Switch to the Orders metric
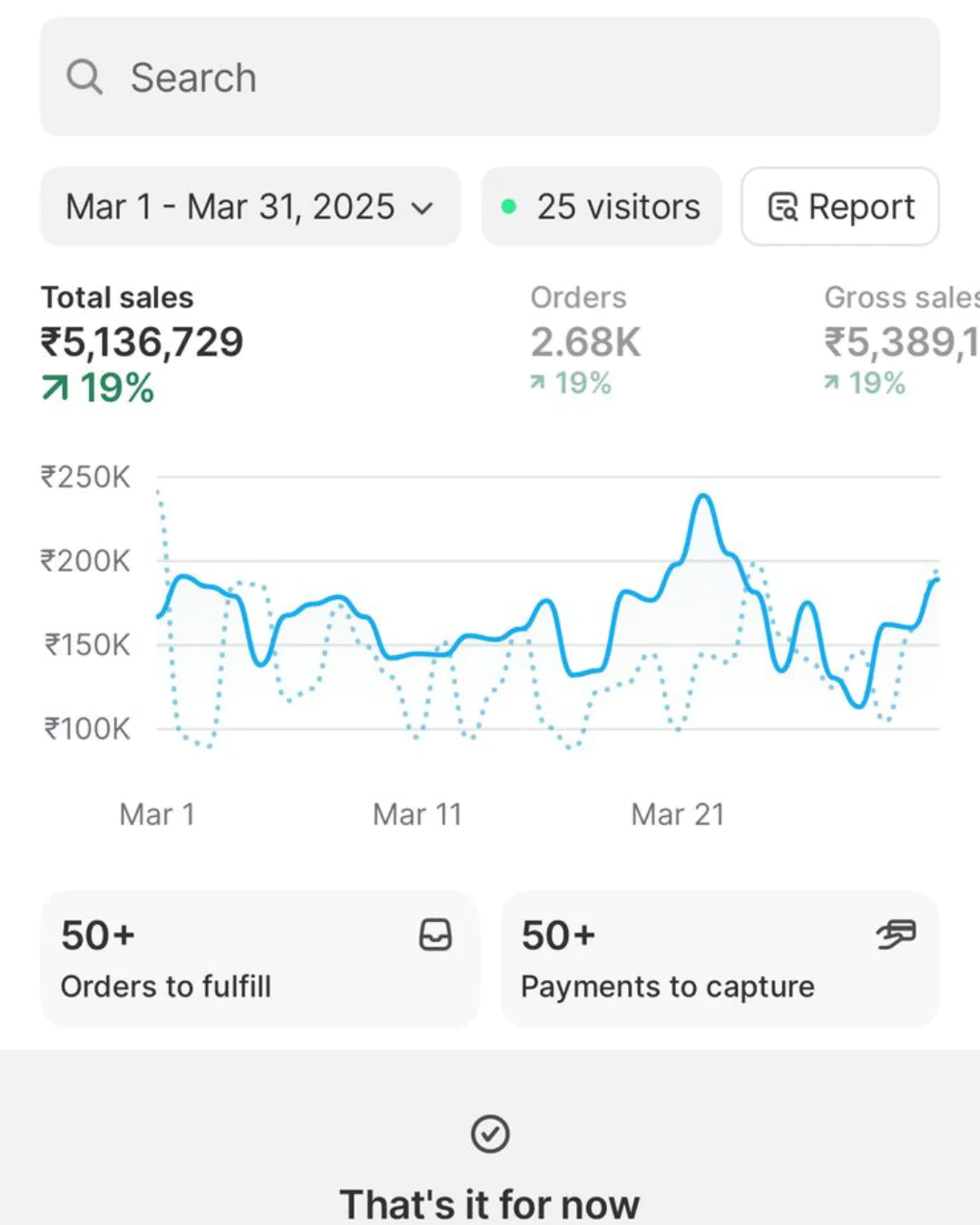The image size is (980, 1225). click(x=586, y=341)
